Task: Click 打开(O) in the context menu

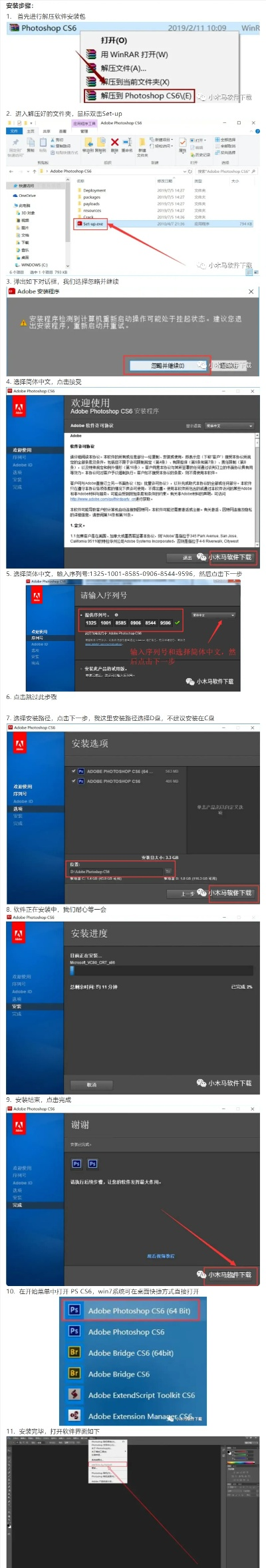Action: coord(114,41)
